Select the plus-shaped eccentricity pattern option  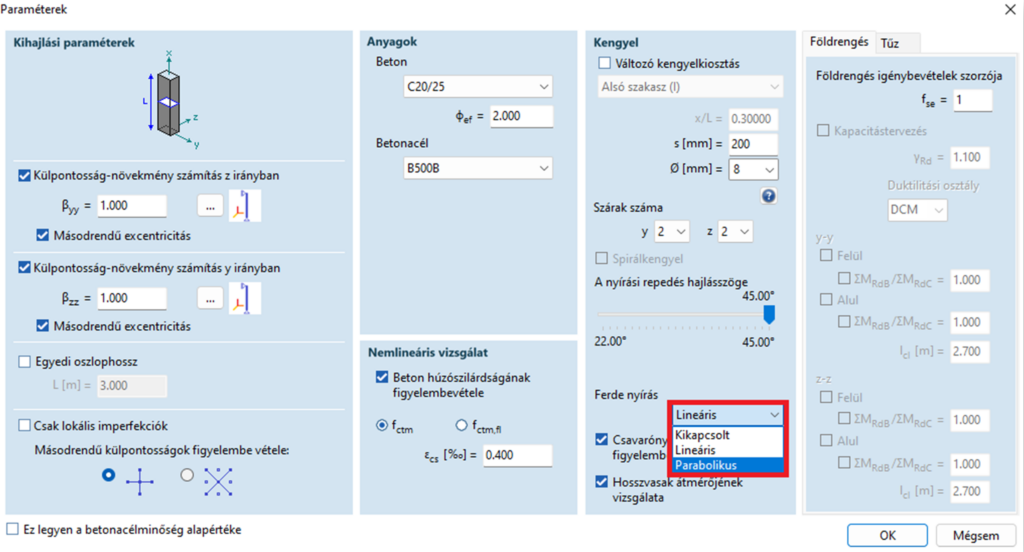109,476
